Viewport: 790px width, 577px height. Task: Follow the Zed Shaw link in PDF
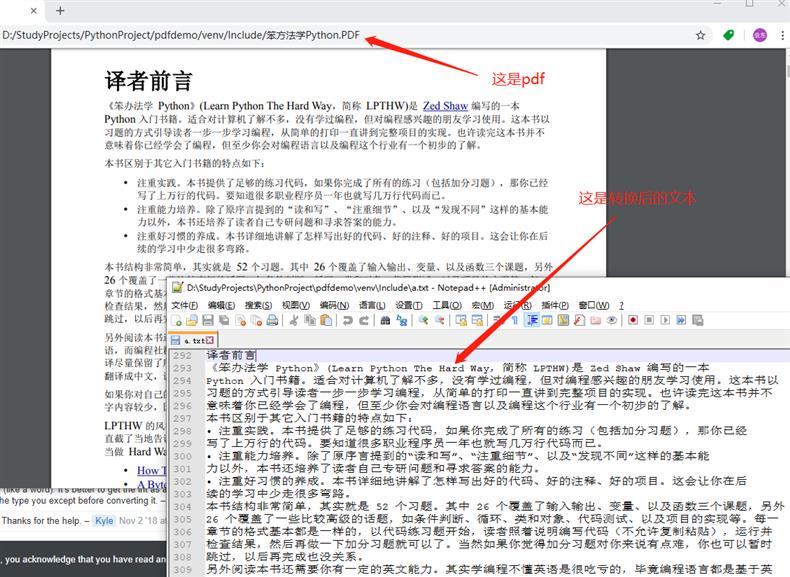click(x=445, y=106)
